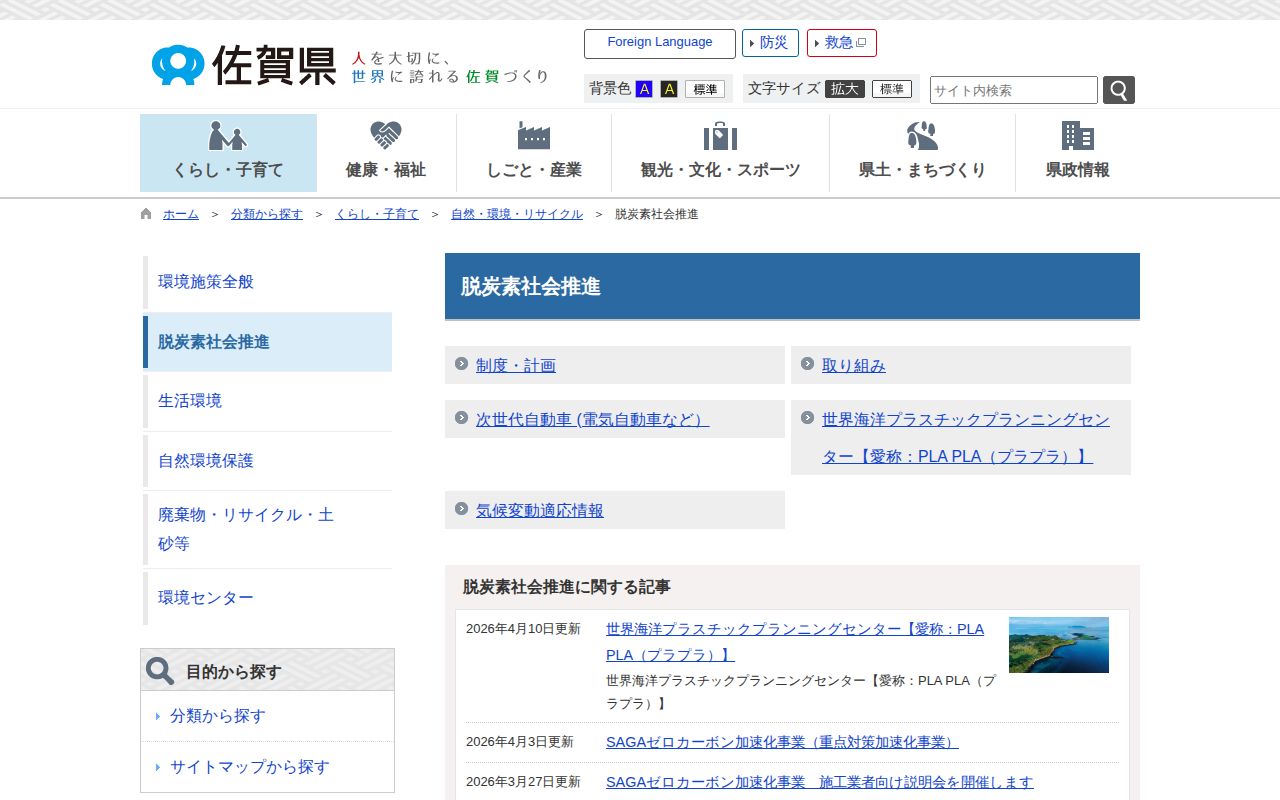Open the 制度・計画 link
The height and width of the screenshot is (800, 1280).
click(515, 366)
